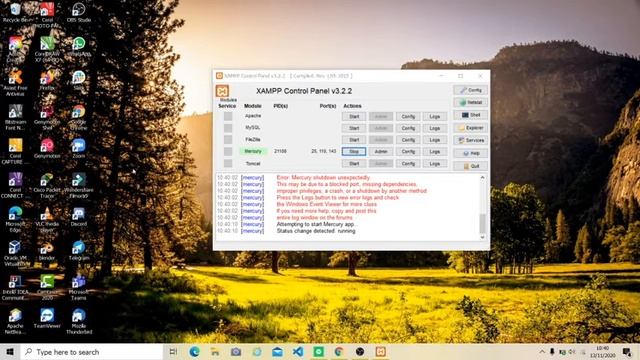The width and height of the screenshot is (640, 360).
Task: Click the log scrollbar down arrow
Action: (482, 237)
